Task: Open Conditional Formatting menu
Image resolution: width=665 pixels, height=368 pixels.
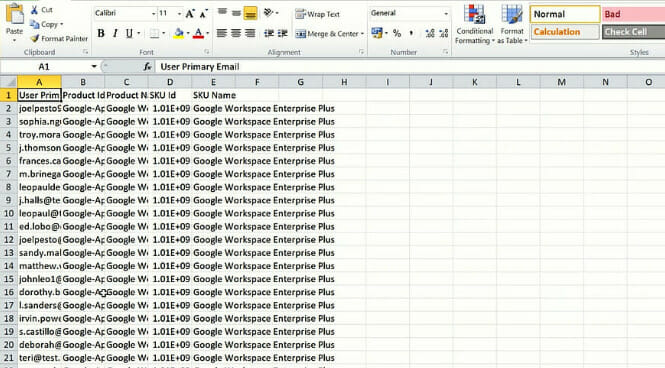Action: (x=475, y=25)
